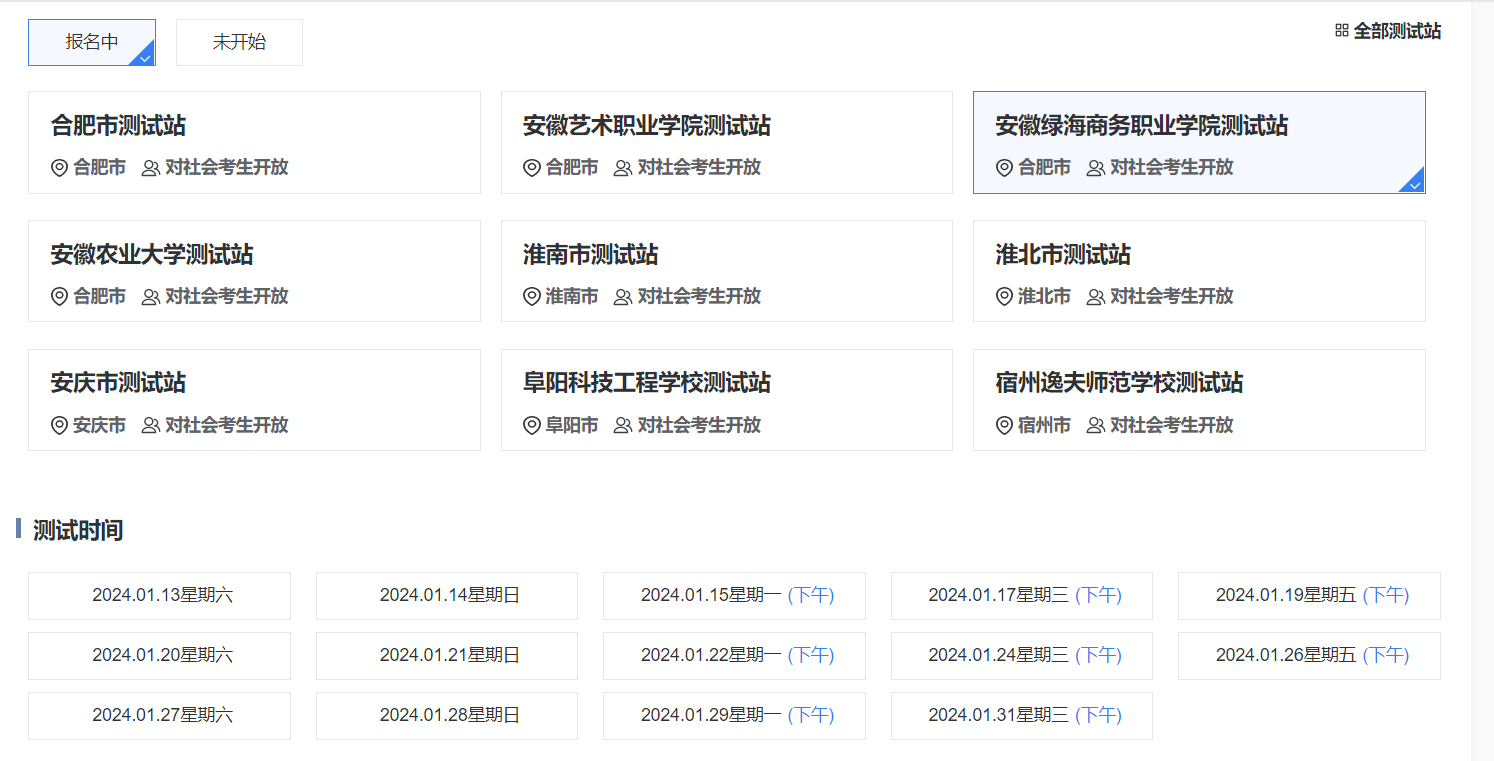Choose the 2024.01.13星期六 test date

click(x=159, y=596)
